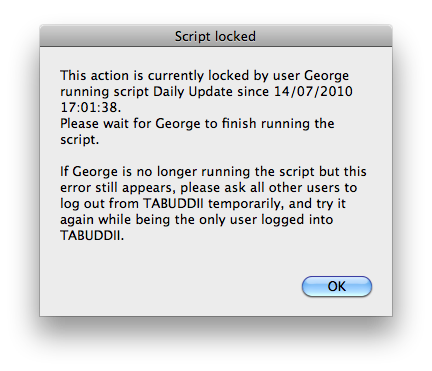Click the final 'TABUDDII.' word
The width and height of the screenshot is (432, 371).
click(x=92, y=236)
